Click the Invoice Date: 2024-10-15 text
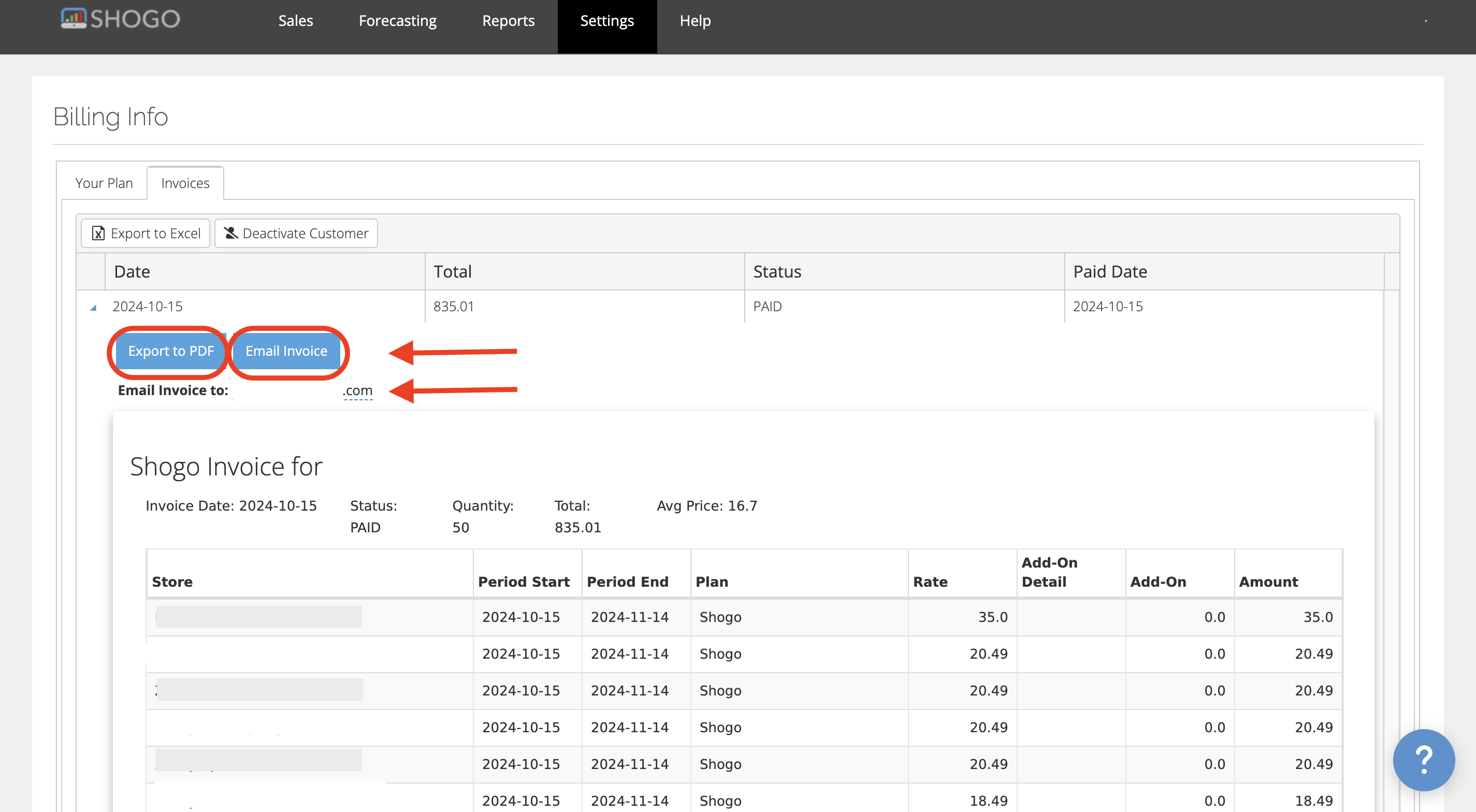The height and width of the screenshot is (812, 1476). tap(231, 506)
